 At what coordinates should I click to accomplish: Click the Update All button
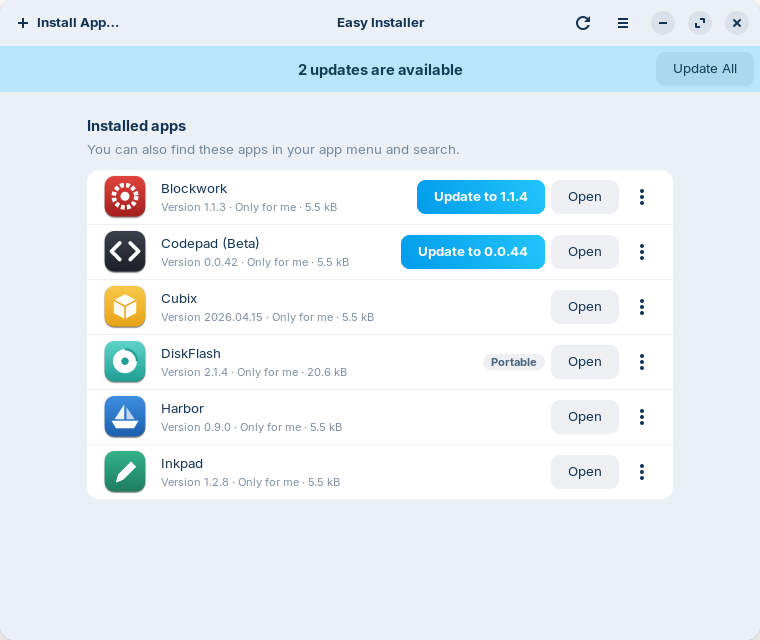[705, 69]
